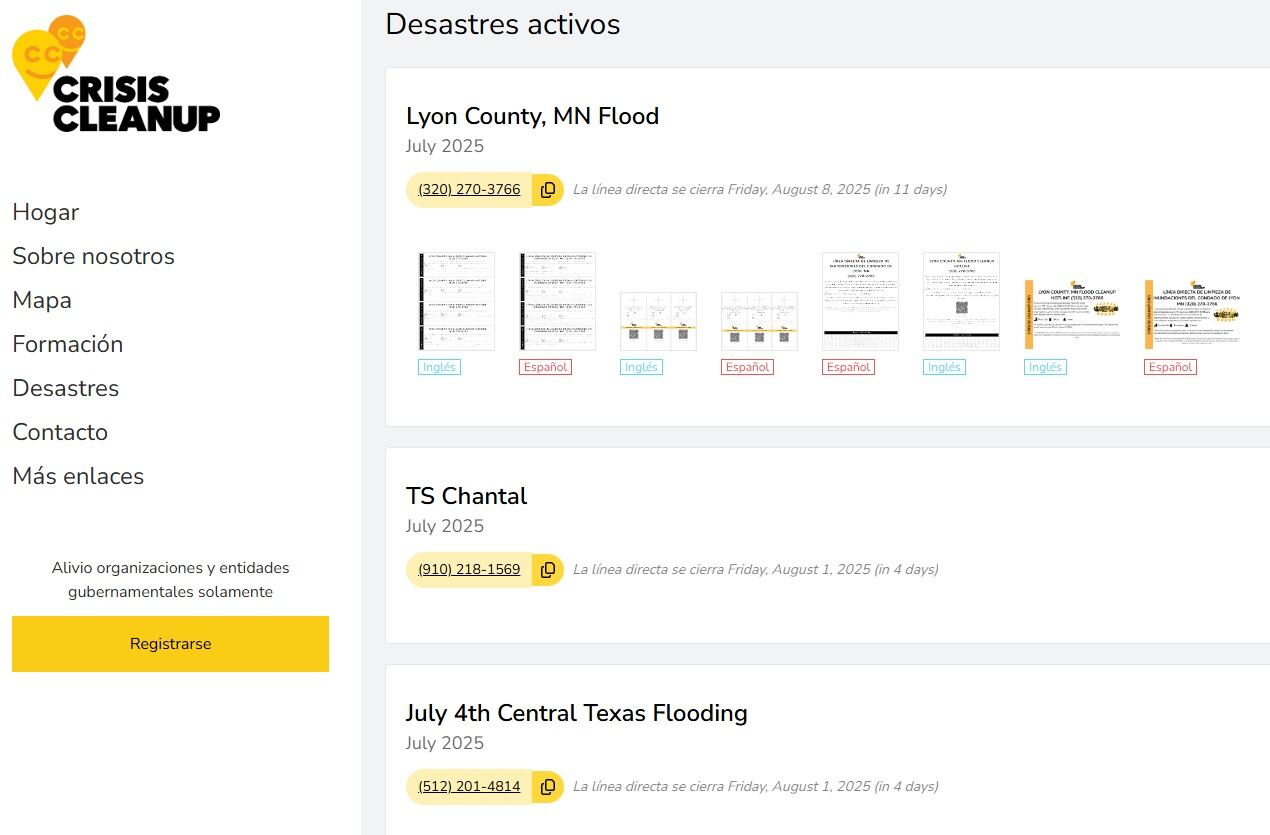
Task: Open the Mapa menu item
Action: [42, 300]
